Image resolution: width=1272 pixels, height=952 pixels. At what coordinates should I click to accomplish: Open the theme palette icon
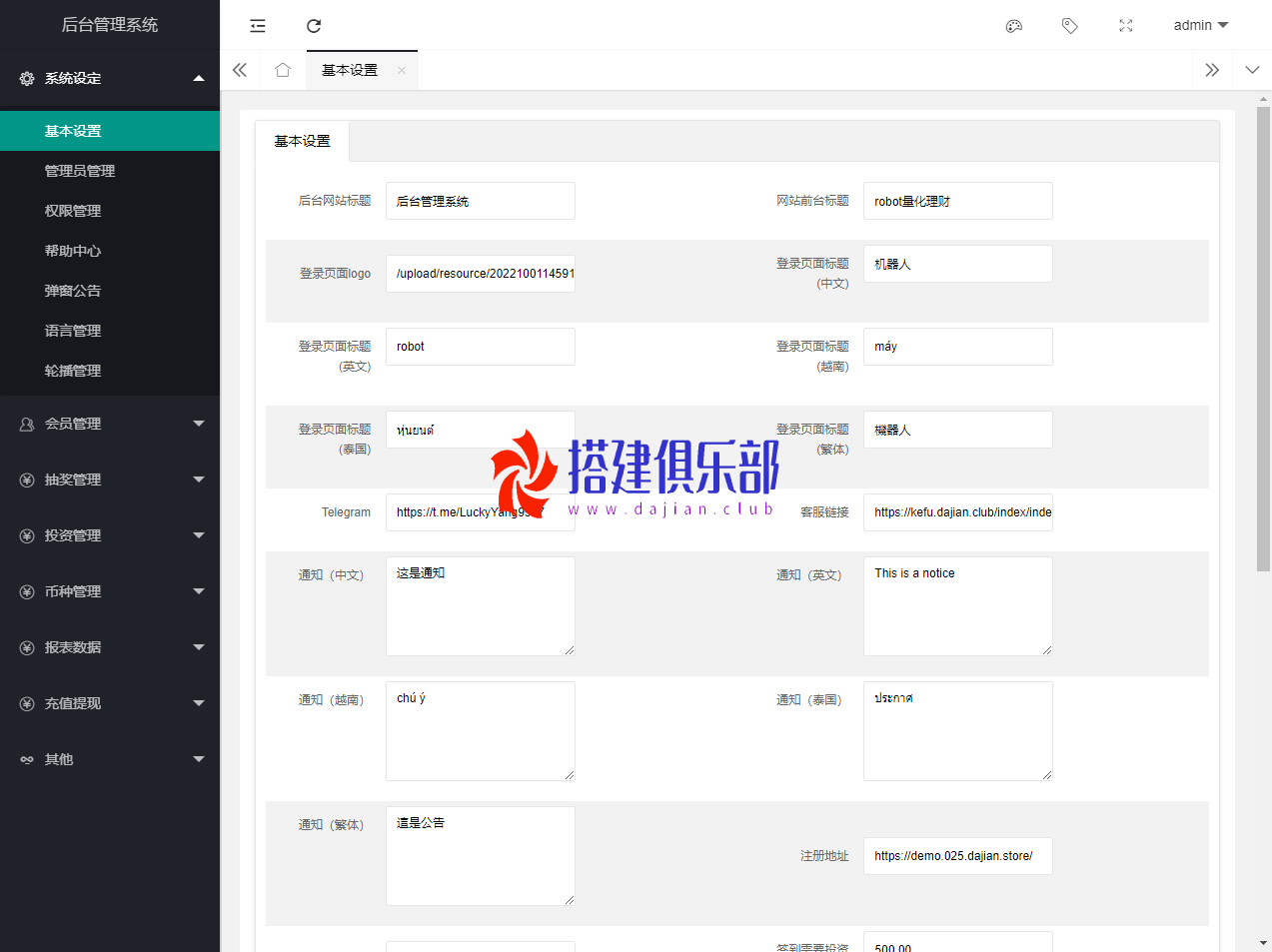coord(1014,26)
